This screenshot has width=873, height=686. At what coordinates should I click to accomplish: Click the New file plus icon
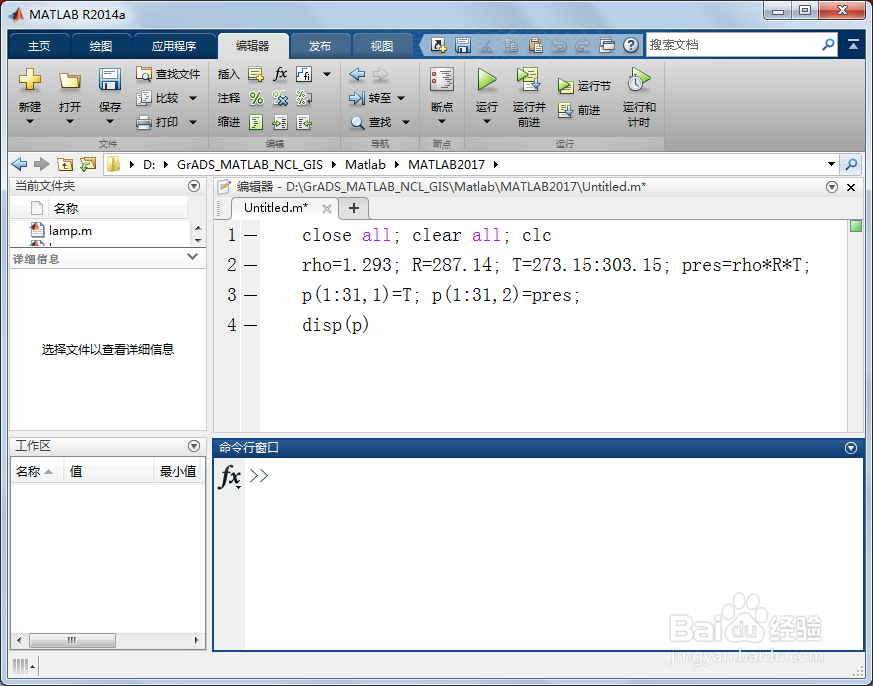(x=30, y=80)
